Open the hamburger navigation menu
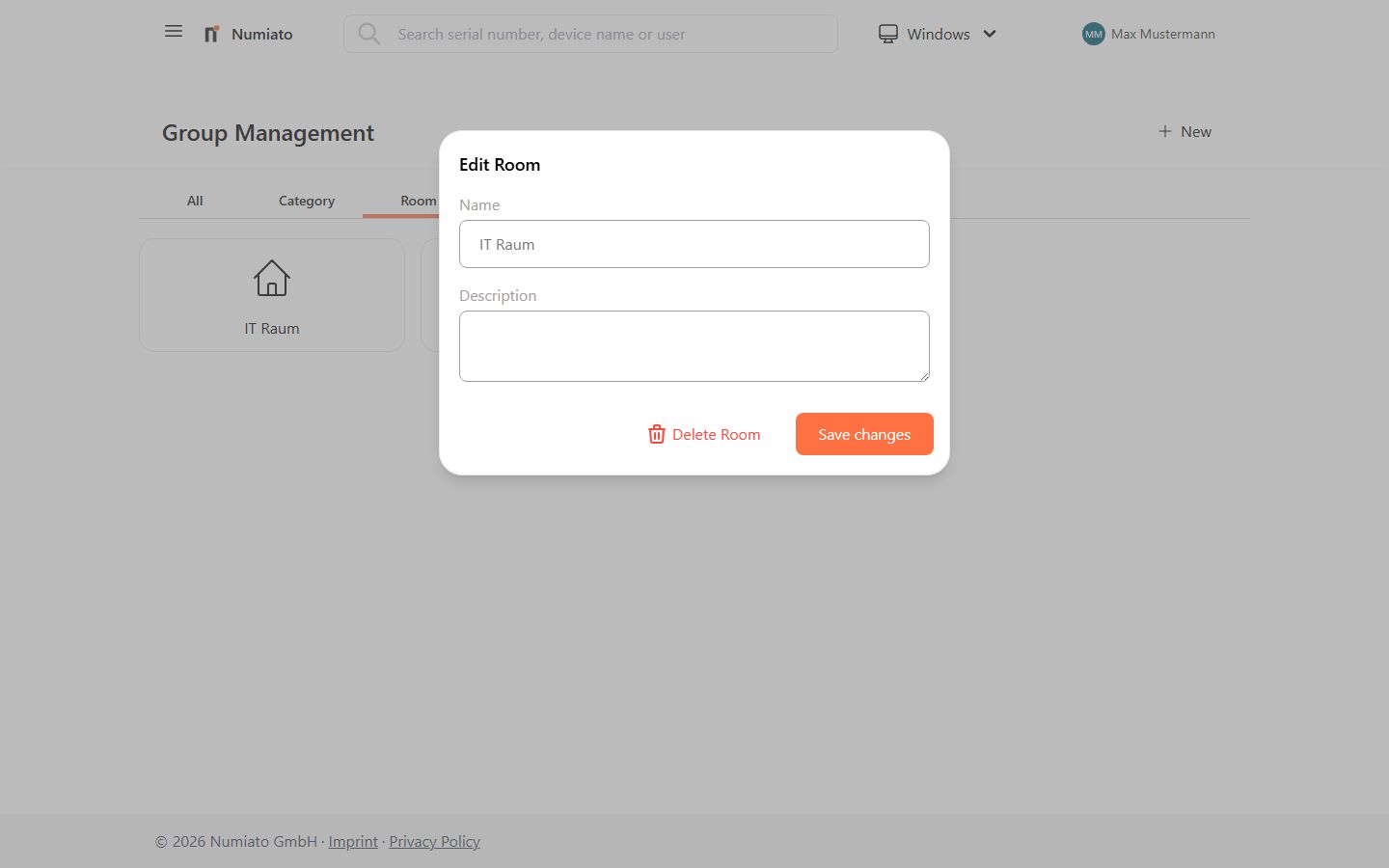The width and height of the screenshot is (1389, 868). pyautogui.click(x=174, y=32)
